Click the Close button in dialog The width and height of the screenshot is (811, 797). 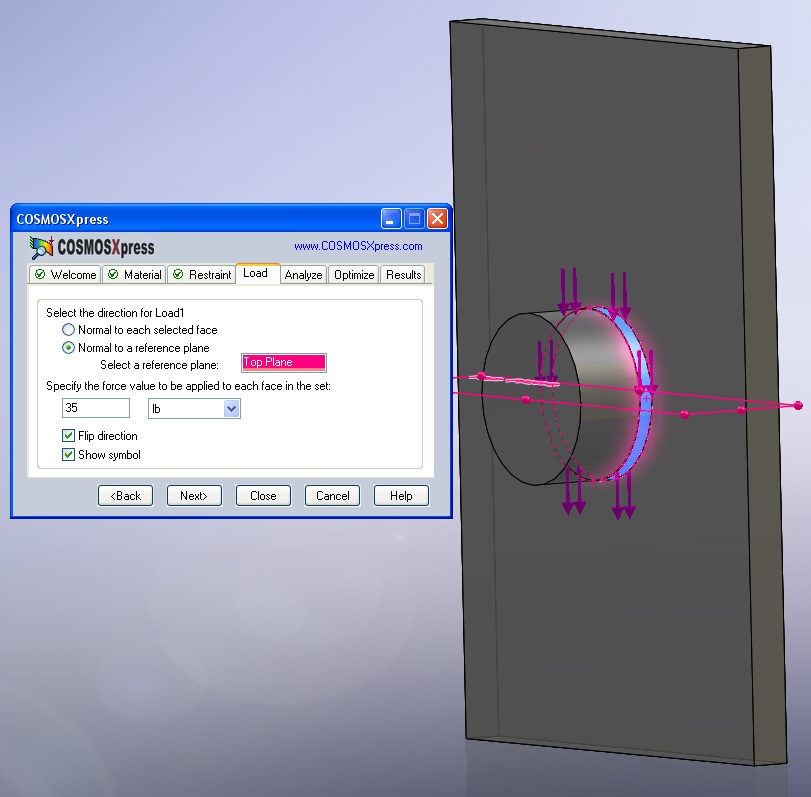(263, 495)
